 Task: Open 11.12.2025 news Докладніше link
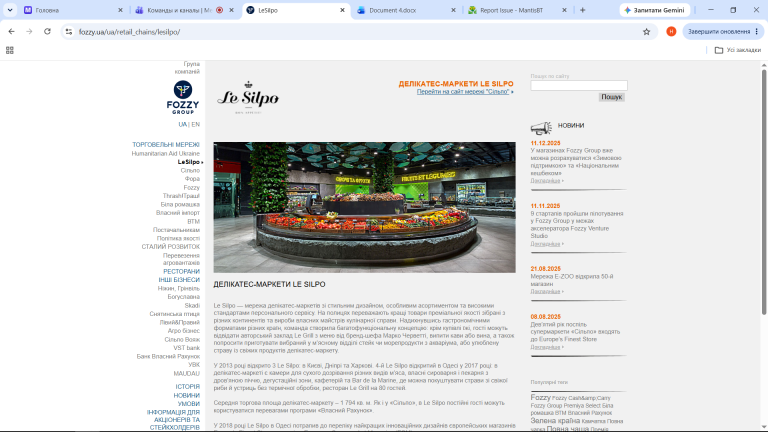pos(545,181)
